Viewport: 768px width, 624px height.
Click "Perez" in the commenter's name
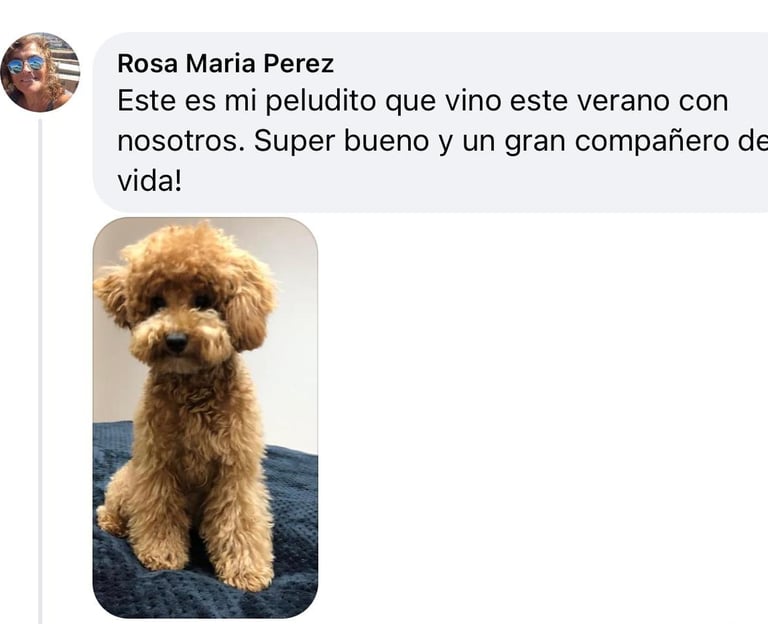(299, 64)
